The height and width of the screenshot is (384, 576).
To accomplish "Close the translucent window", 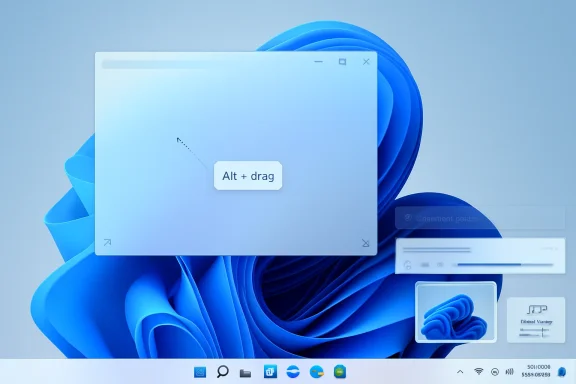I will click(x=366, y=62).
